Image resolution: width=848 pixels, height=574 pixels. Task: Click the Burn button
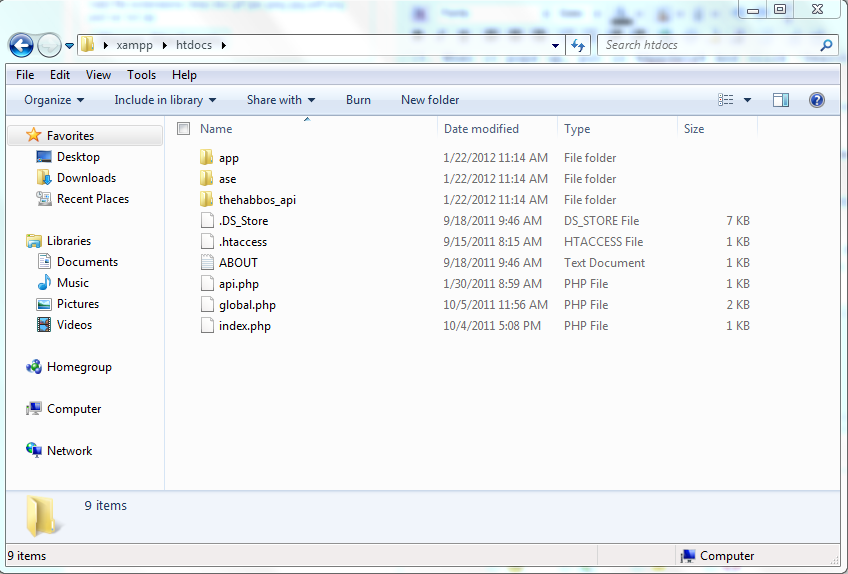[x=358, y=100]
